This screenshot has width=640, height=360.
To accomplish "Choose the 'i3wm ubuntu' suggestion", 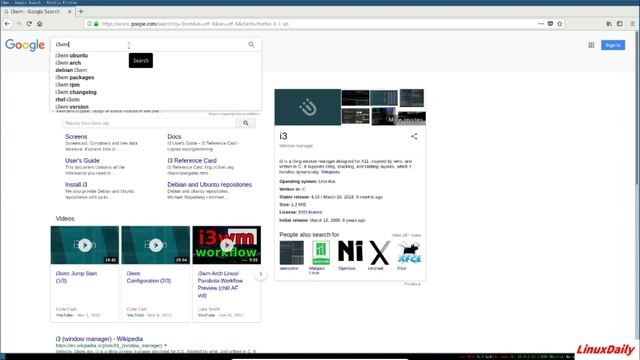I will click(x=72, y=56).
